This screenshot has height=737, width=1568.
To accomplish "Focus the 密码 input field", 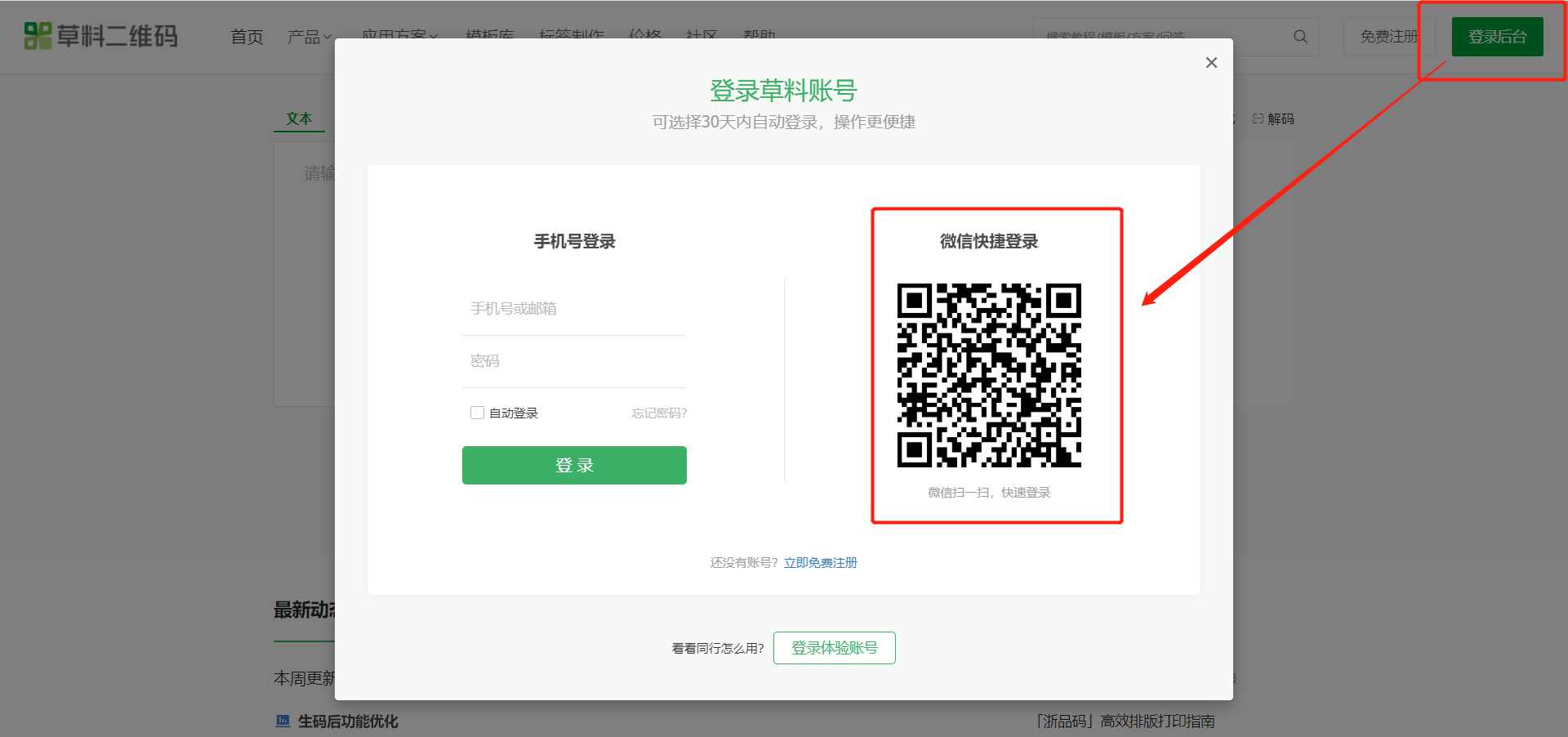I will point(574,361).
